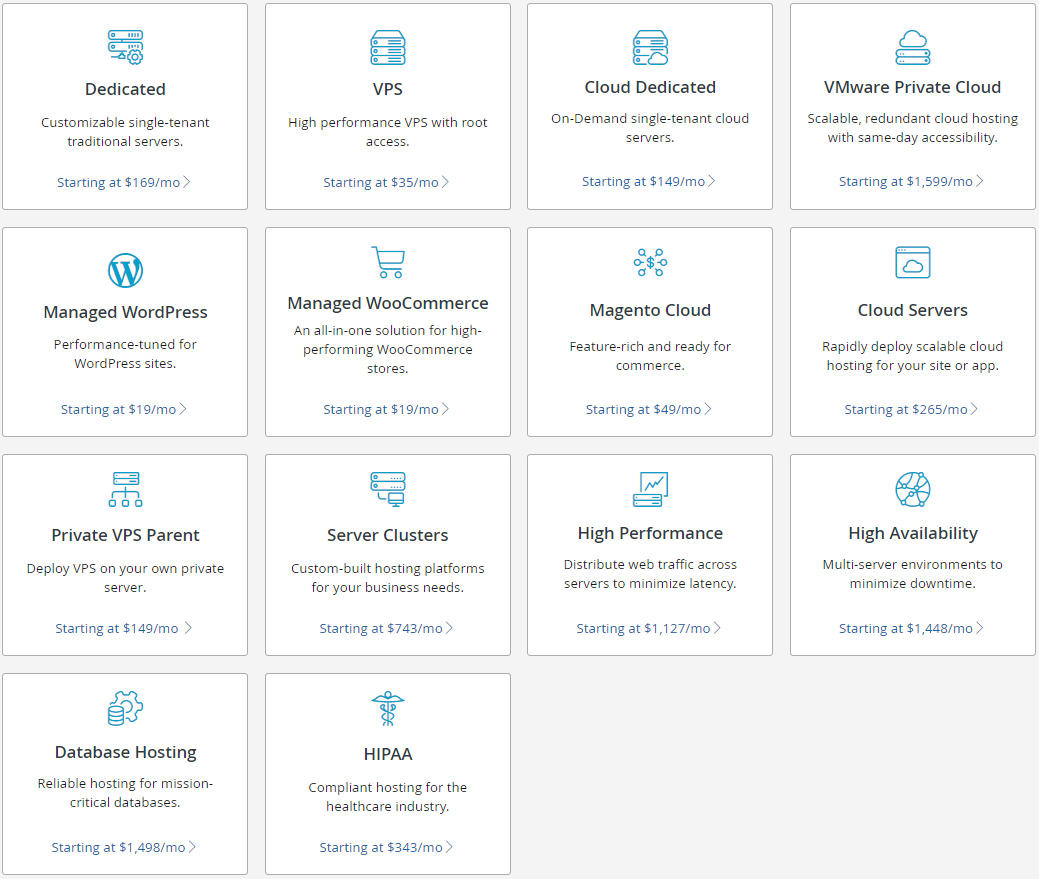
Task: Click the Cloud Dedicated server icon
Action: 650,47
